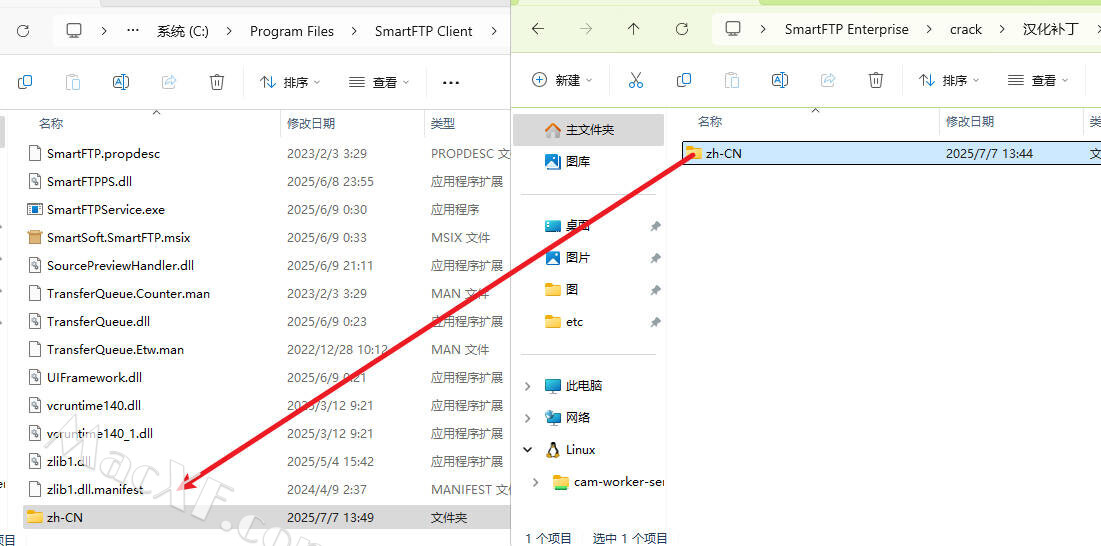Open the 查看 view dropdown in the left window
The height and width of the screenshot is (546, 1101).
click(379, 83)
